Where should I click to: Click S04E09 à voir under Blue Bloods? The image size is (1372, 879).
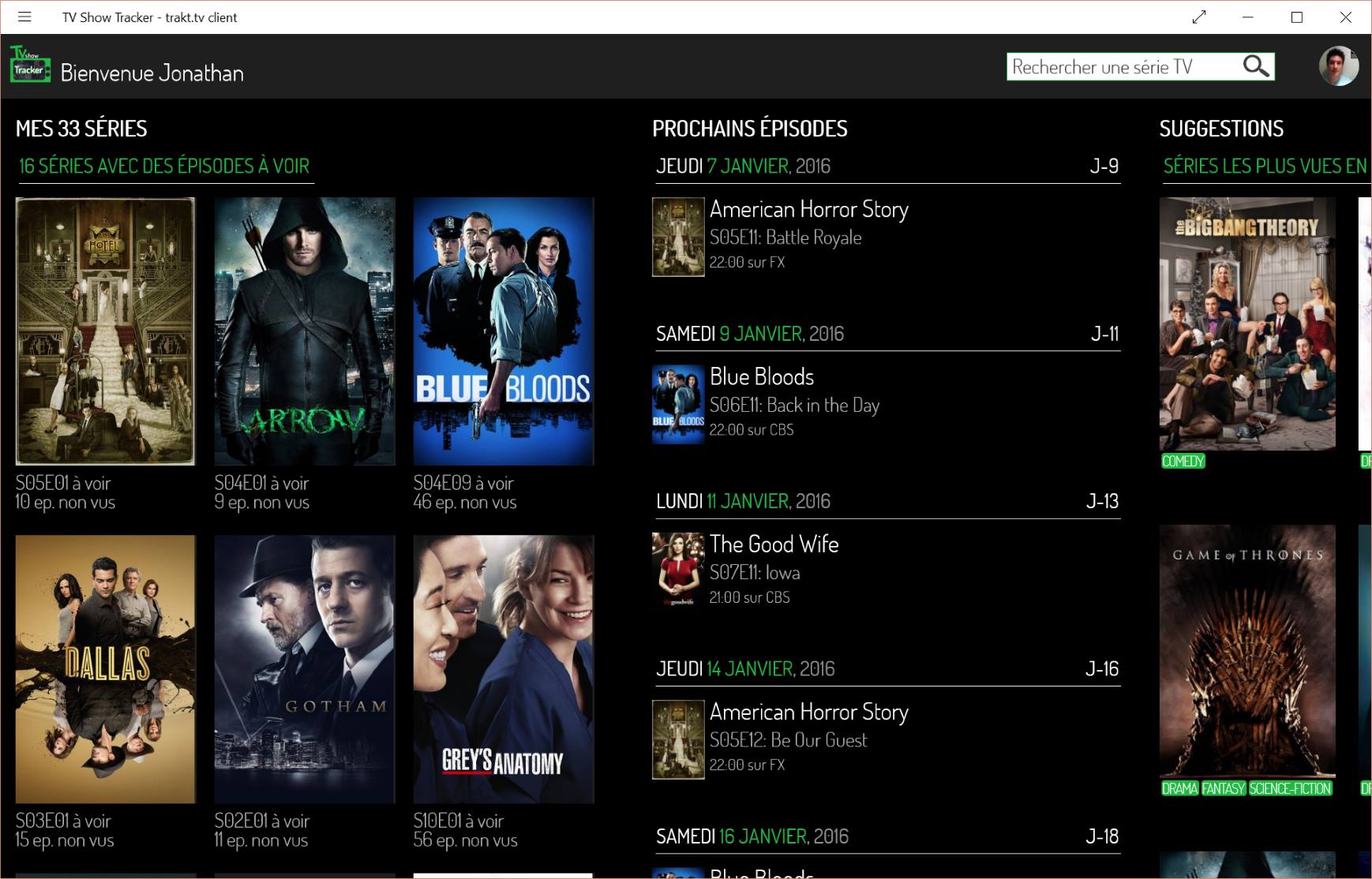pos(463,483)
